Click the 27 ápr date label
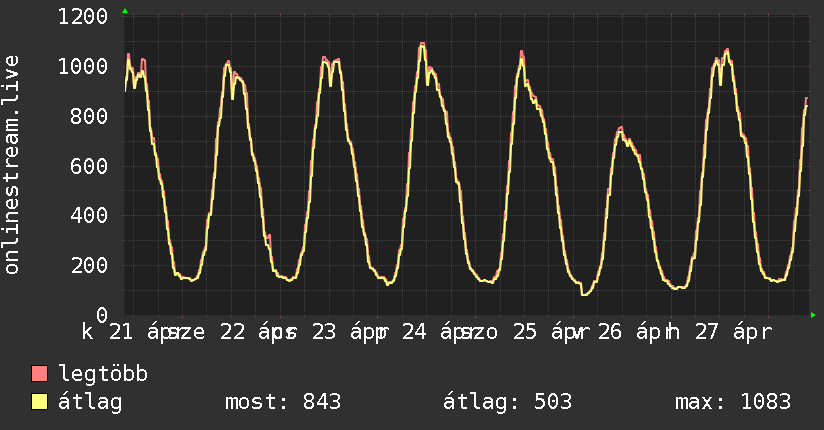 pyautogui.click(x=735, y=333)
